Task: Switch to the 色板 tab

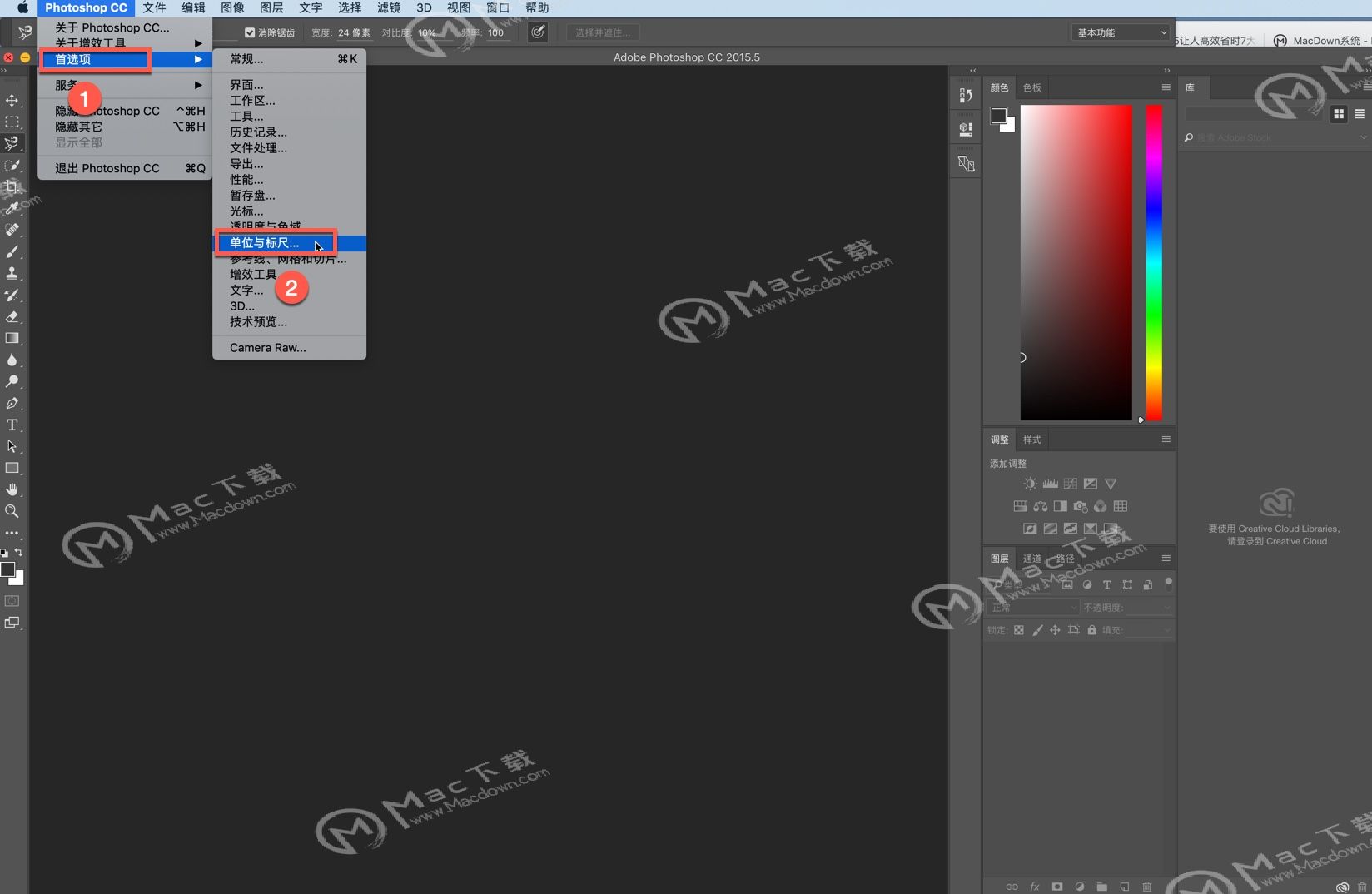Action: 1032,87
